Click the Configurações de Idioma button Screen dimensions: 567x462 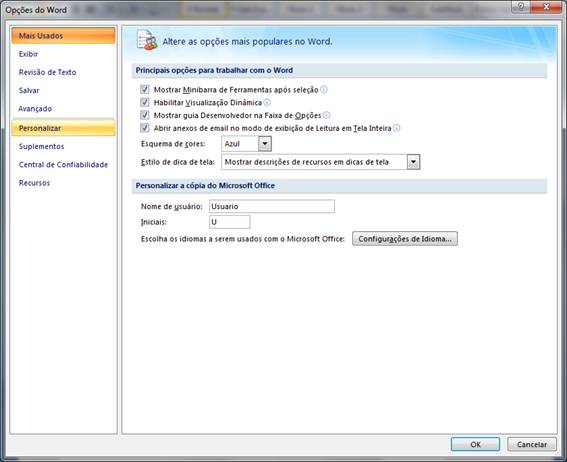[x=405, y=239]
